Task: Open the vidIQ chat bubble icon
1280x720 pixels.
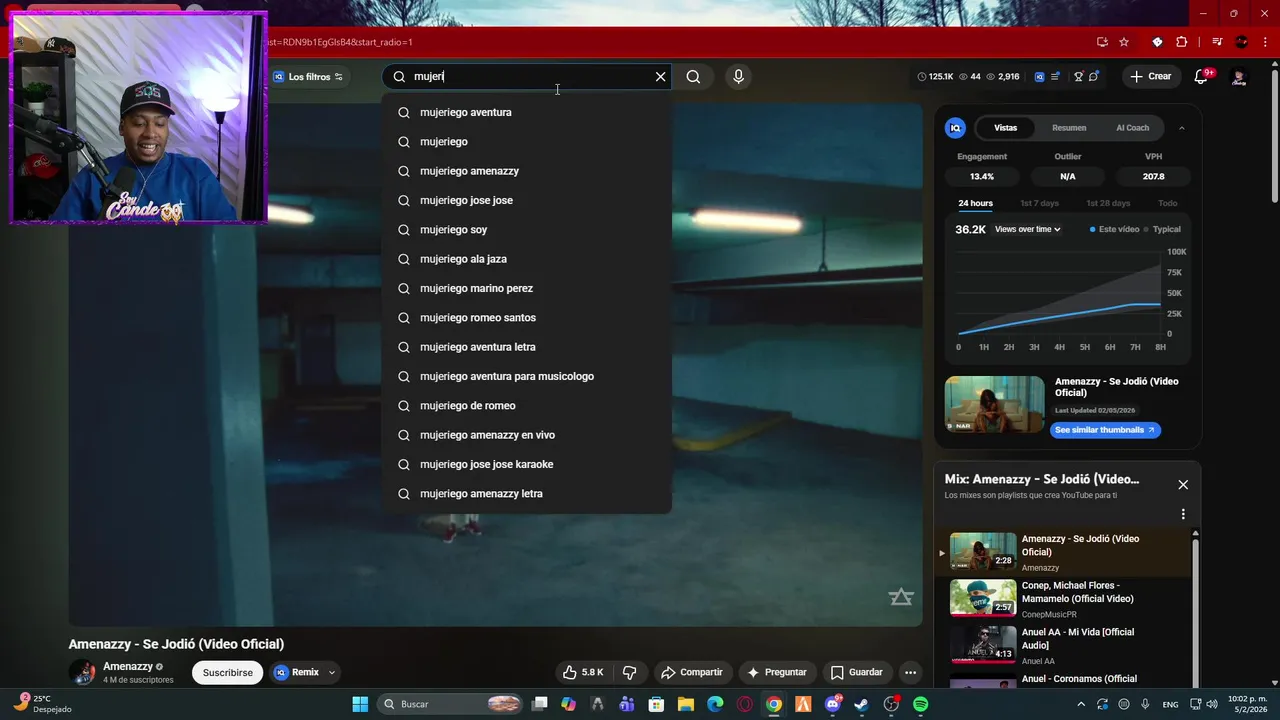Action: click(1094, 77)
